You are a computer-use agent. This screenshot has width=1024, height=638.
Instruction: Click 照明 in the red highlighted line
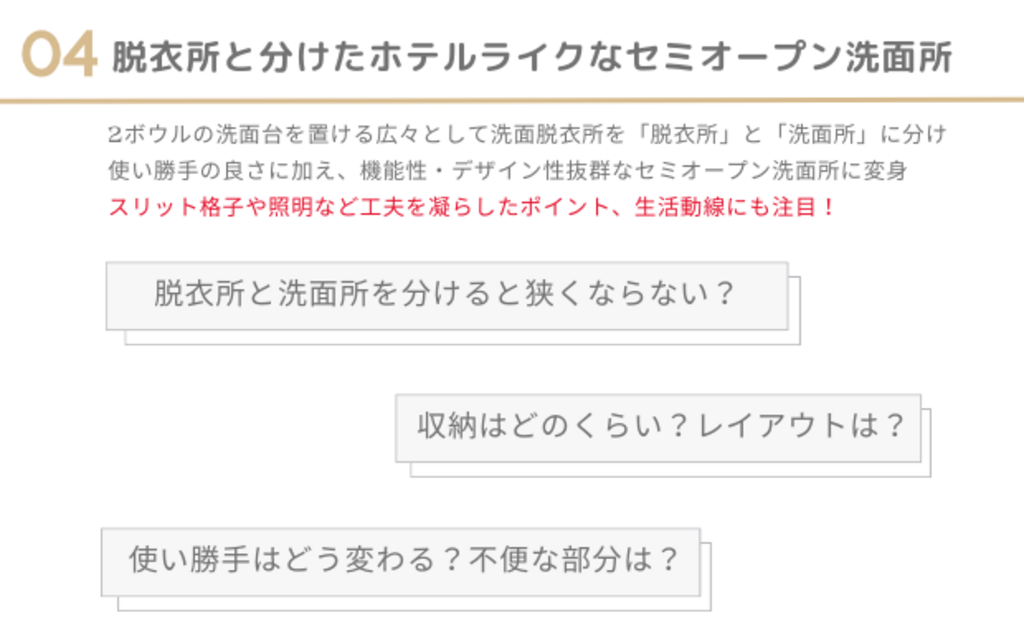click(x=288, y=208)
